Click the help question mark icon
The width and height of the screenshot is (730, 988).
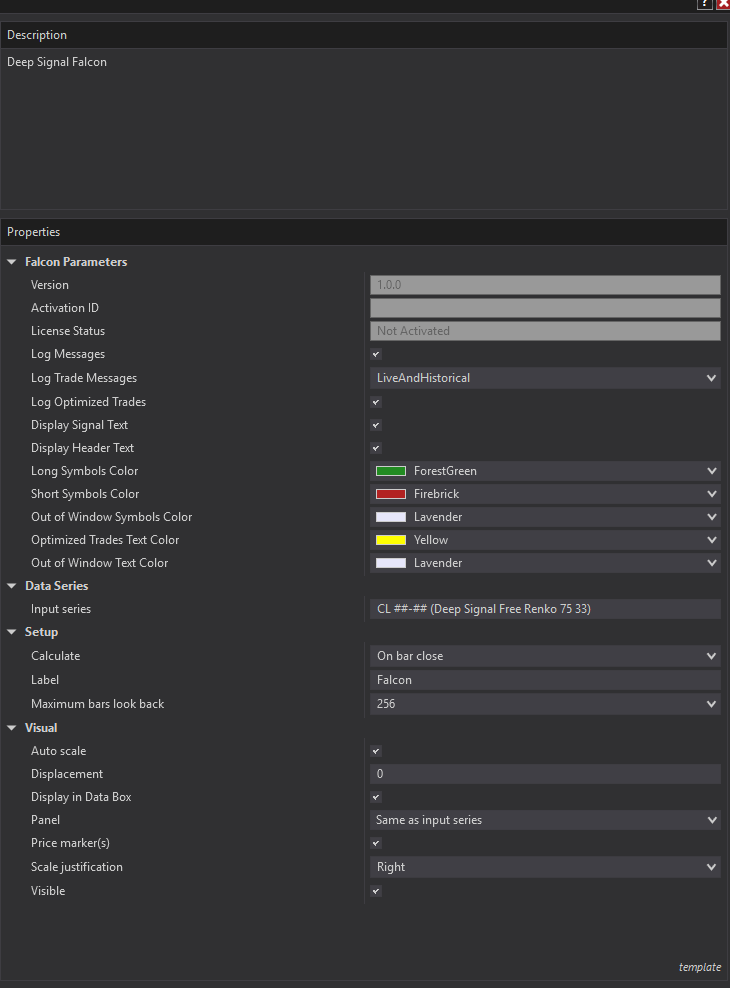click(x=705, y=5)
